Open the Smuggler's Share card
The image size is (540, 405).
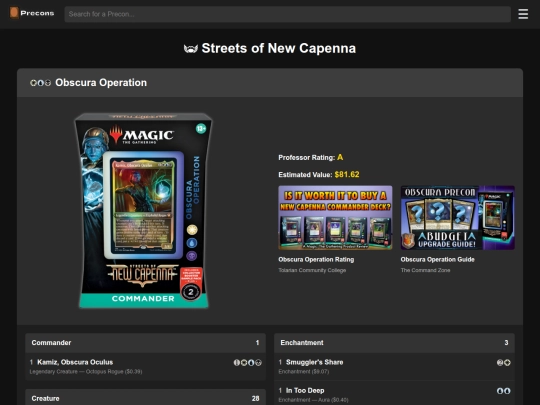coord(314,362)
